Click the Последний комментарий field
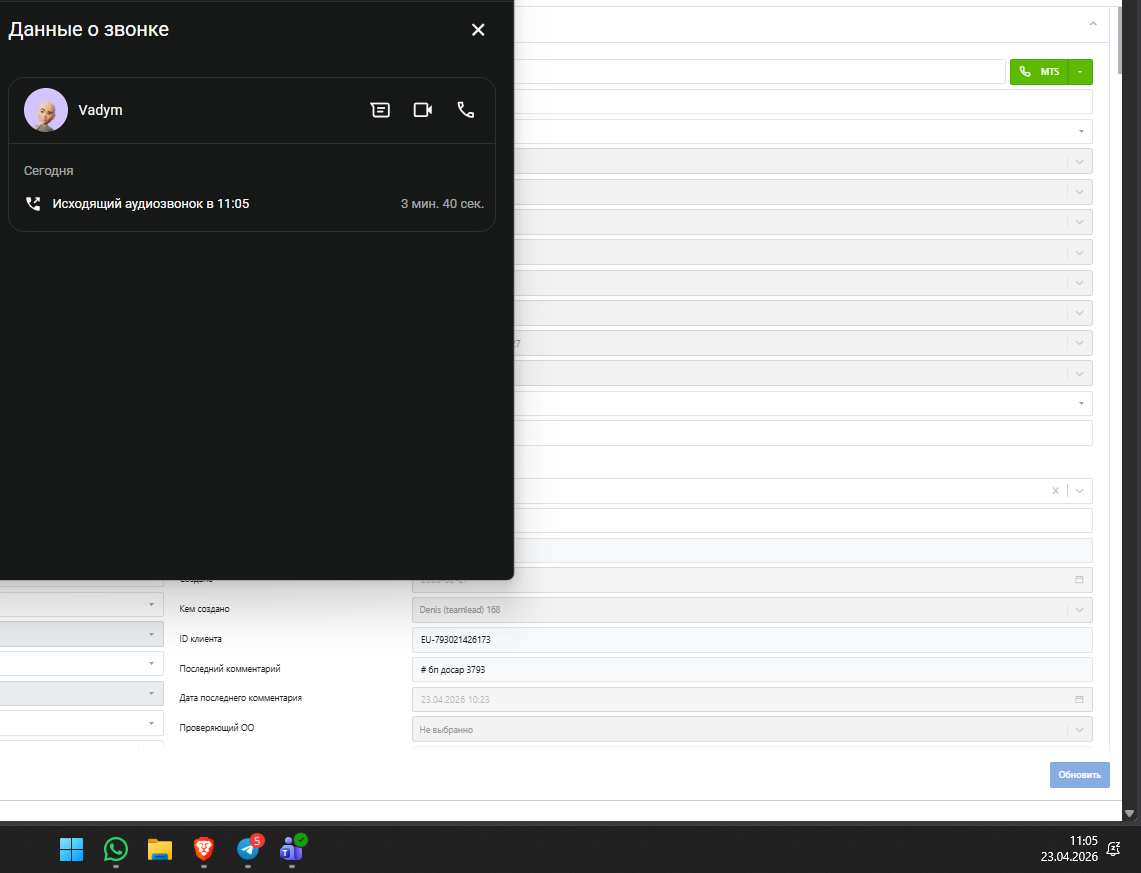This screenshot has height=873, width=1141. tap(752, 669)
